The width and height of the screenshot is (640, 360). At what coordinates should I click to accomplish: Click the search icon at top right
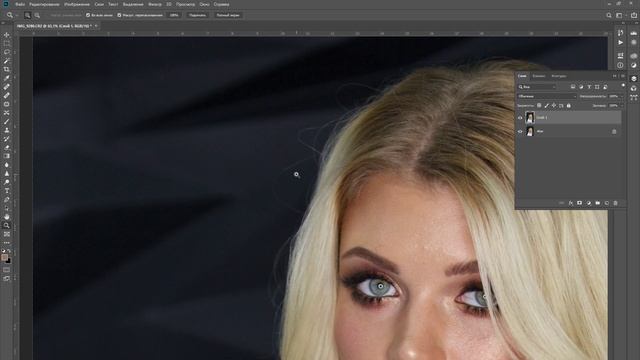pyautogui.click(x=609, y=15)
